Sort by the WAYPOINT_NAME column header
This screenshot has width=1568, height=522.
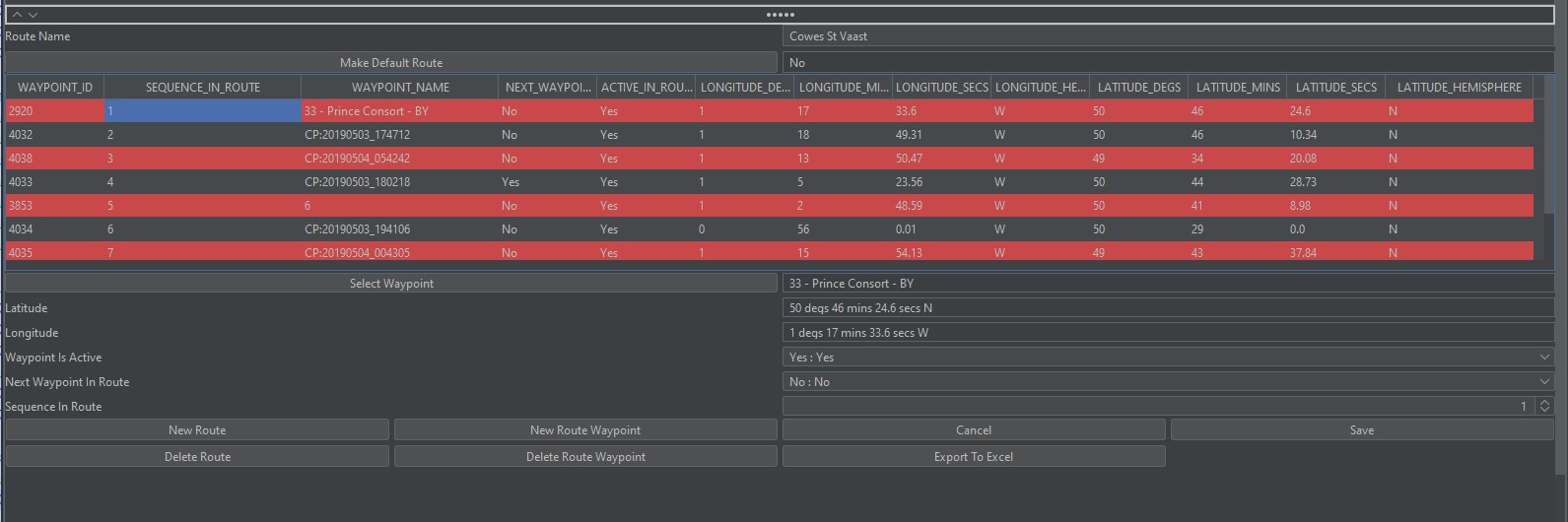pyautogui.click(x=400, y=88)
